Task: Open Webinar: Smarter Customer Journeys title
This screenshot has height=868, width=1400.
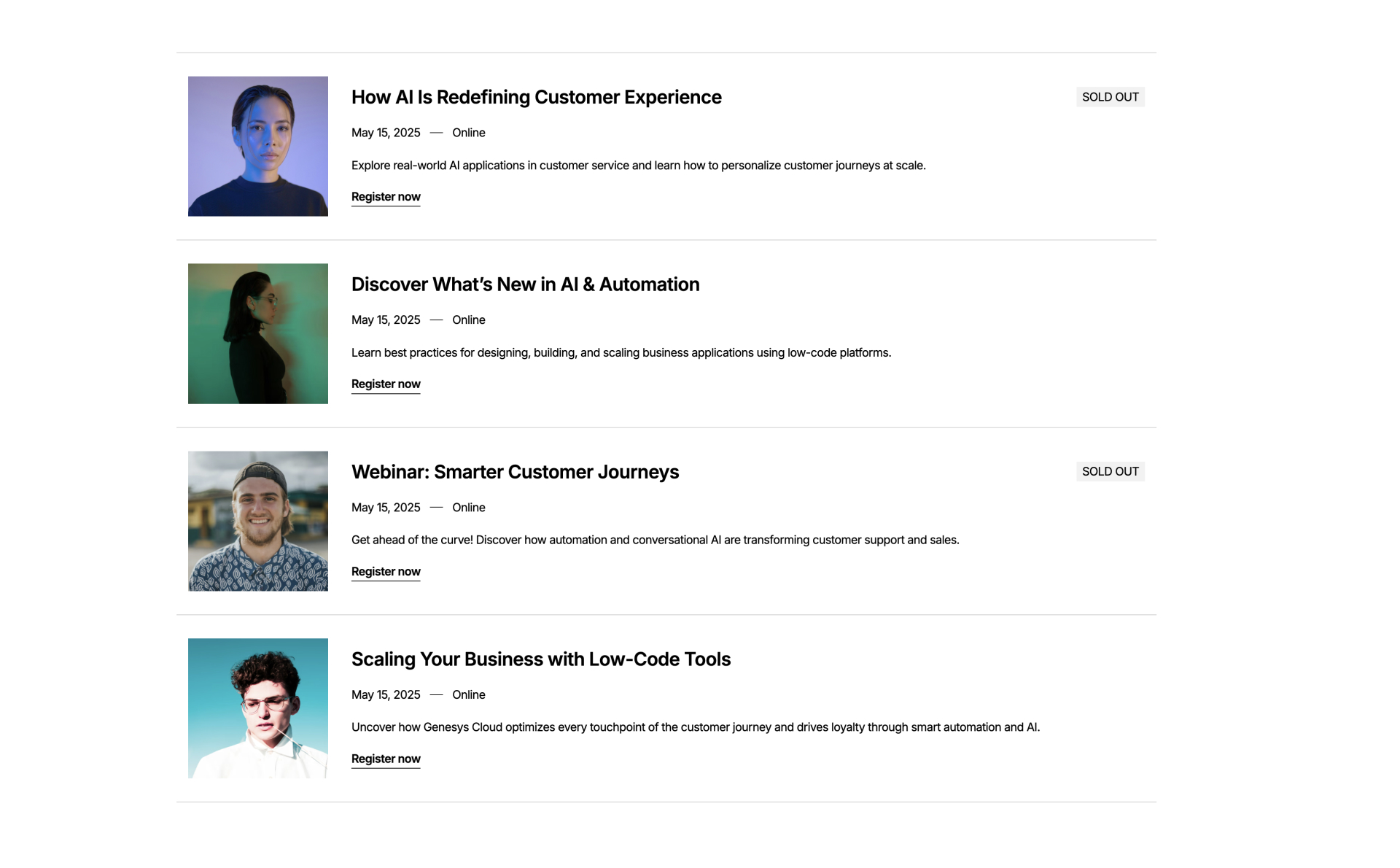Action: pyautogui.click(x=515, y=472)
